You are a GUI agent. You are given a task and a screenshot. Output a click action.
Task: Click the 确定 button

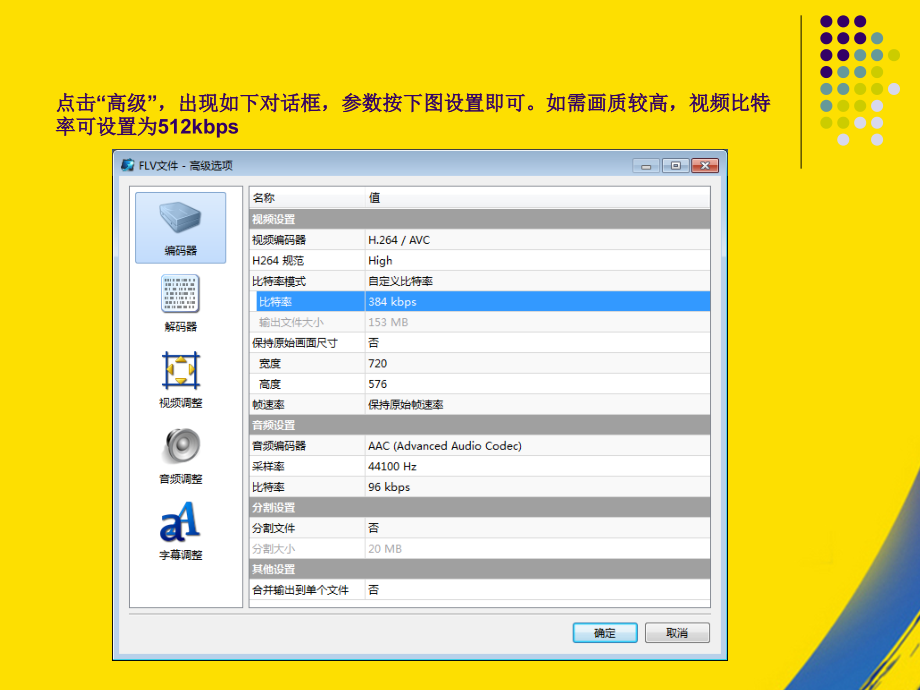(x=605, y=632)
